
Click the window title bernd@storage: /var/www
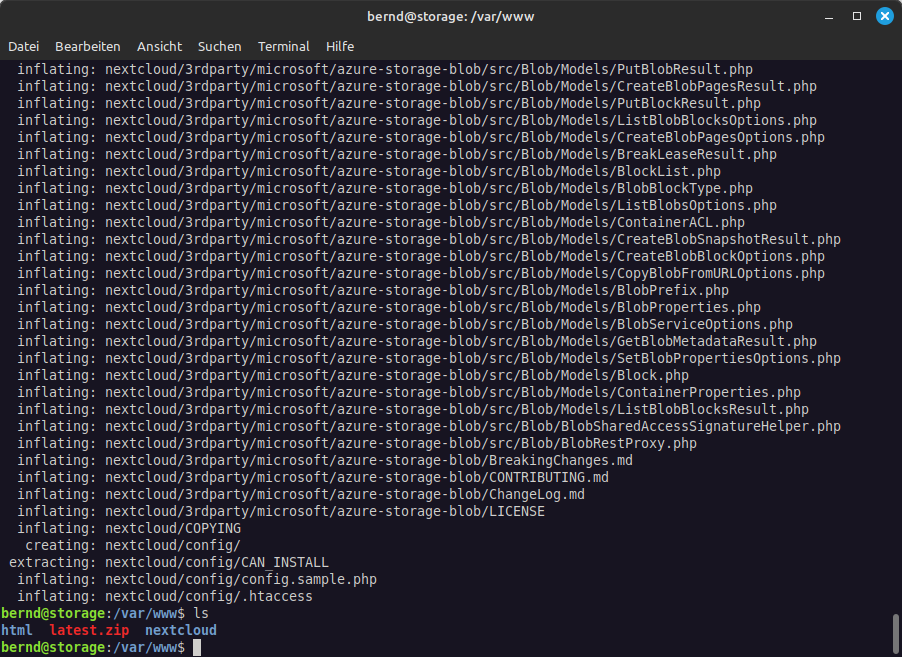(x=451, y=17)
